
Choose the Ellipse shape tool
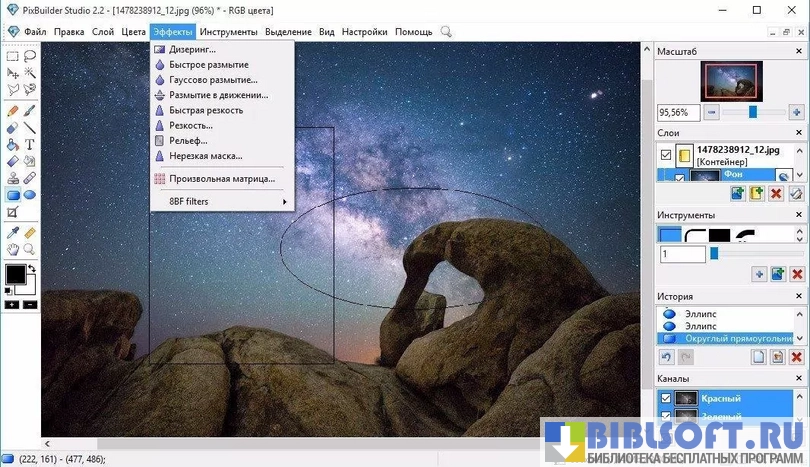pyautogui.click(x=30, y=195)
